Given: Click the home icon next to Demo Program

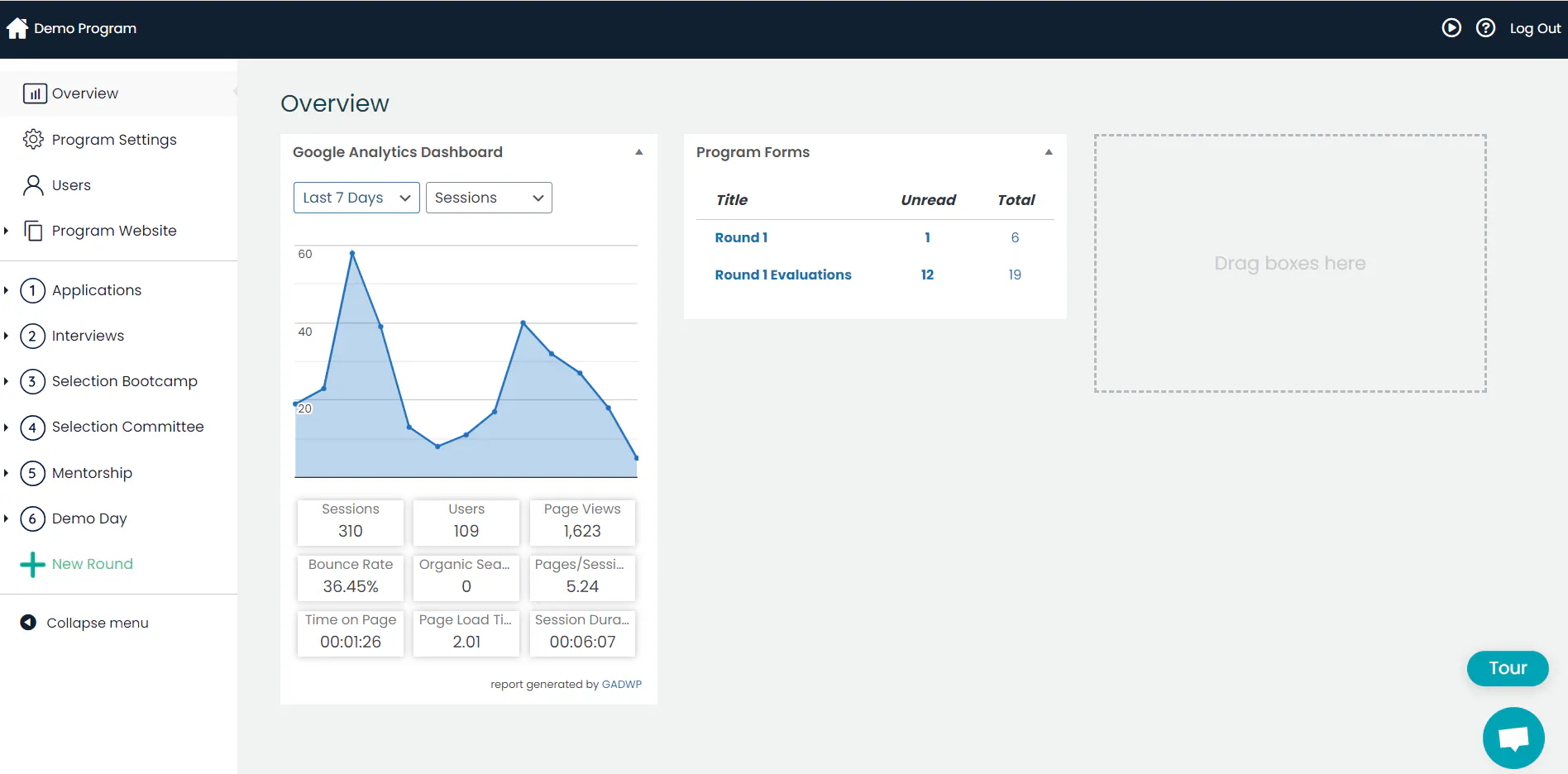Looking at the screenshot, I should click(x=17, y=28).
